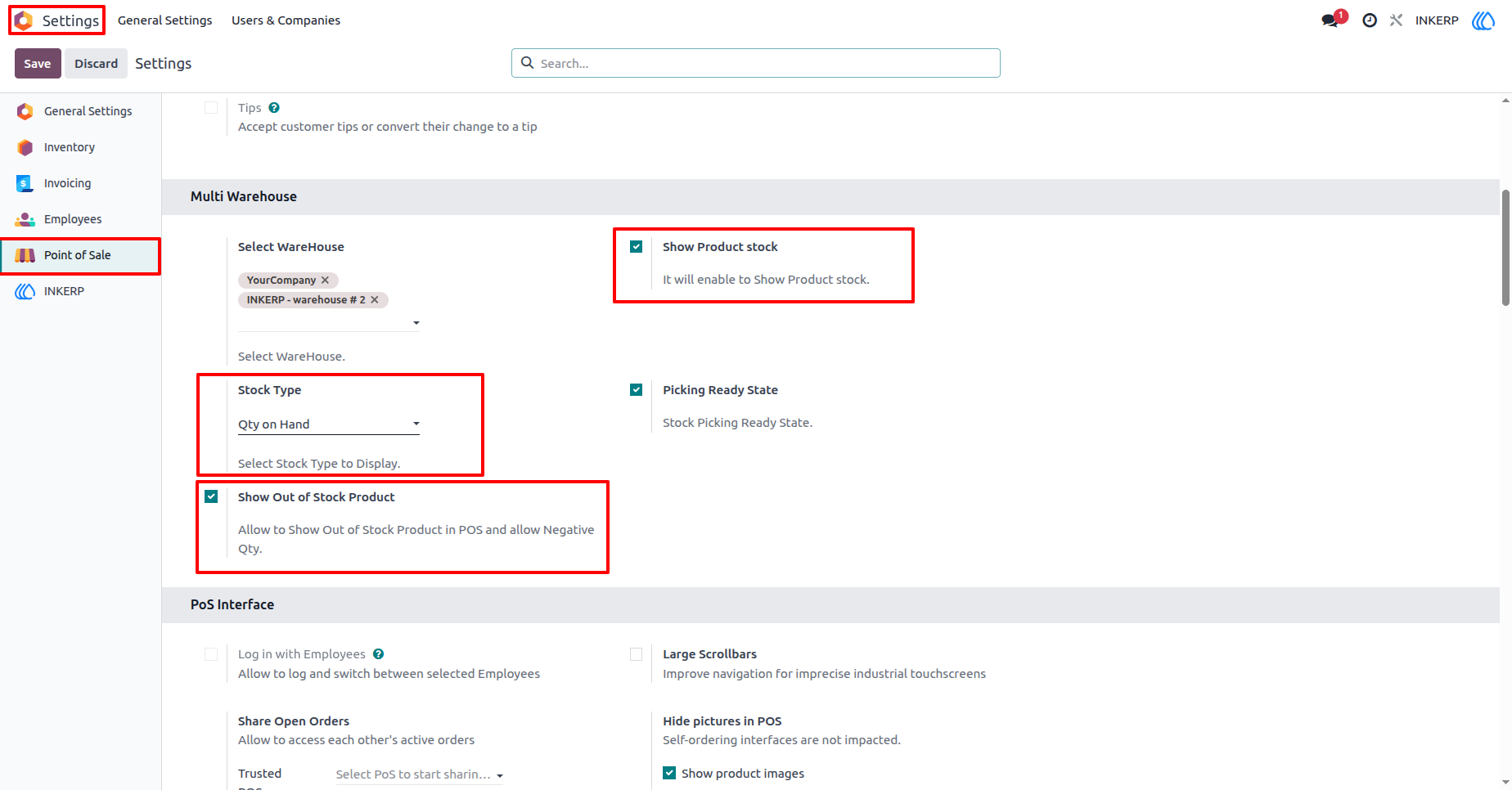The width and height of the screenshot is (1512, 790).
Task: Click the Save button
Action: tap(38, 63)
